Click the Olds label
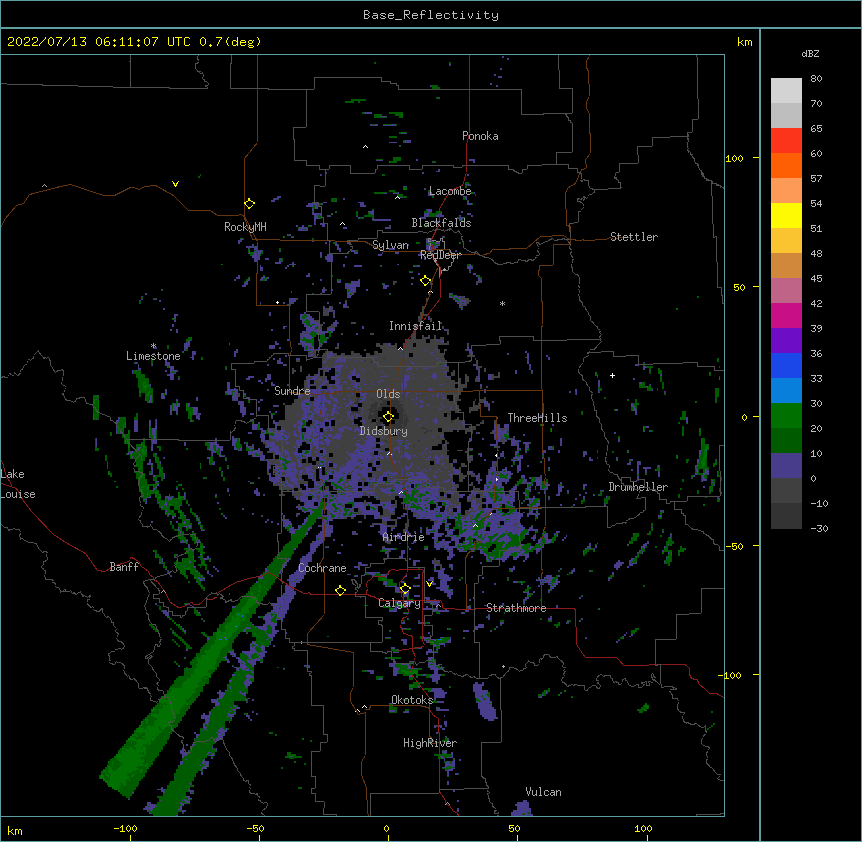This screenshot has width=862, height=842. [388, 394]
